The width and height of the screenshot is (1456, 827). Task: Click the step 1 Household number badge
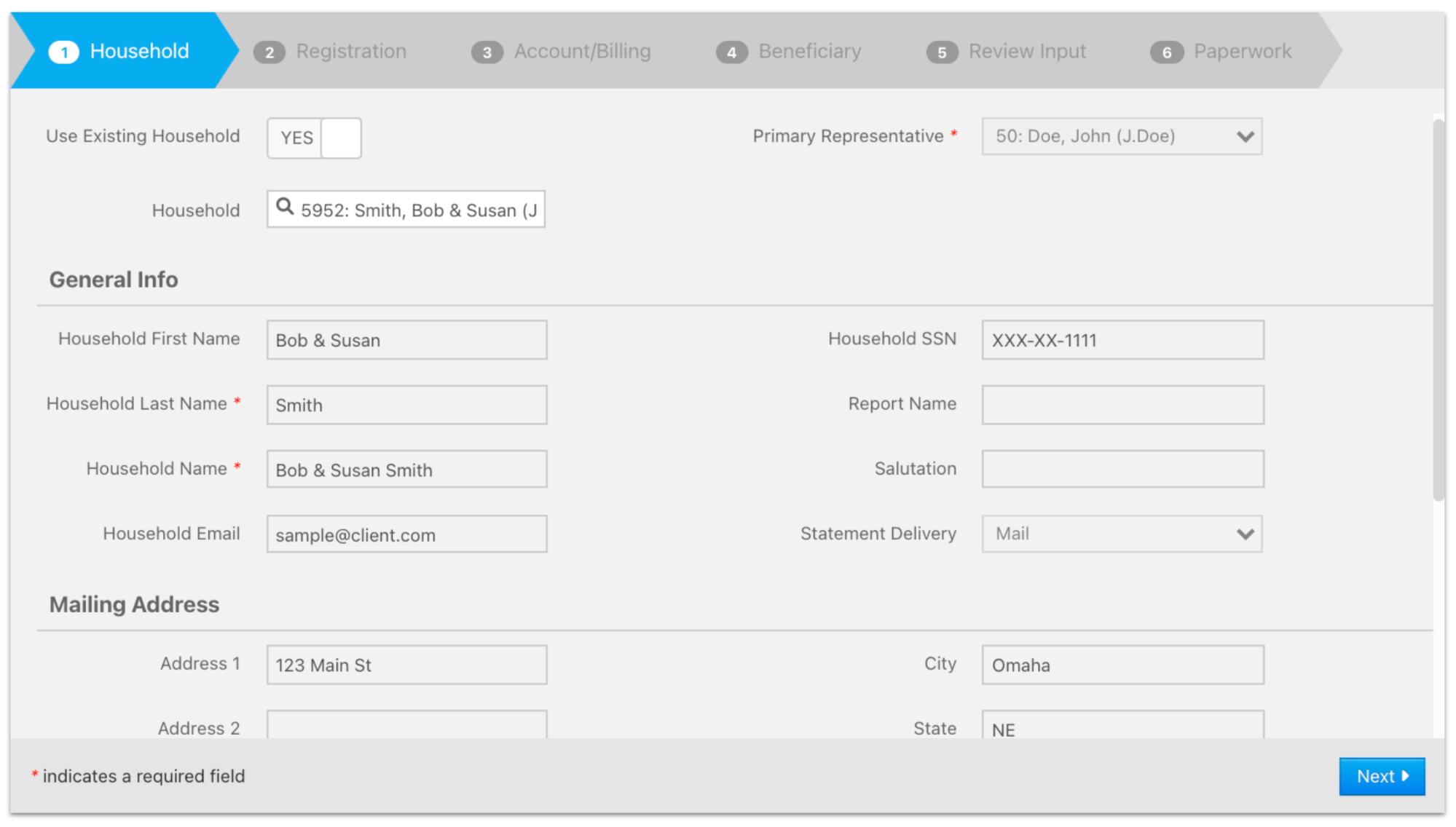(64, 52)
